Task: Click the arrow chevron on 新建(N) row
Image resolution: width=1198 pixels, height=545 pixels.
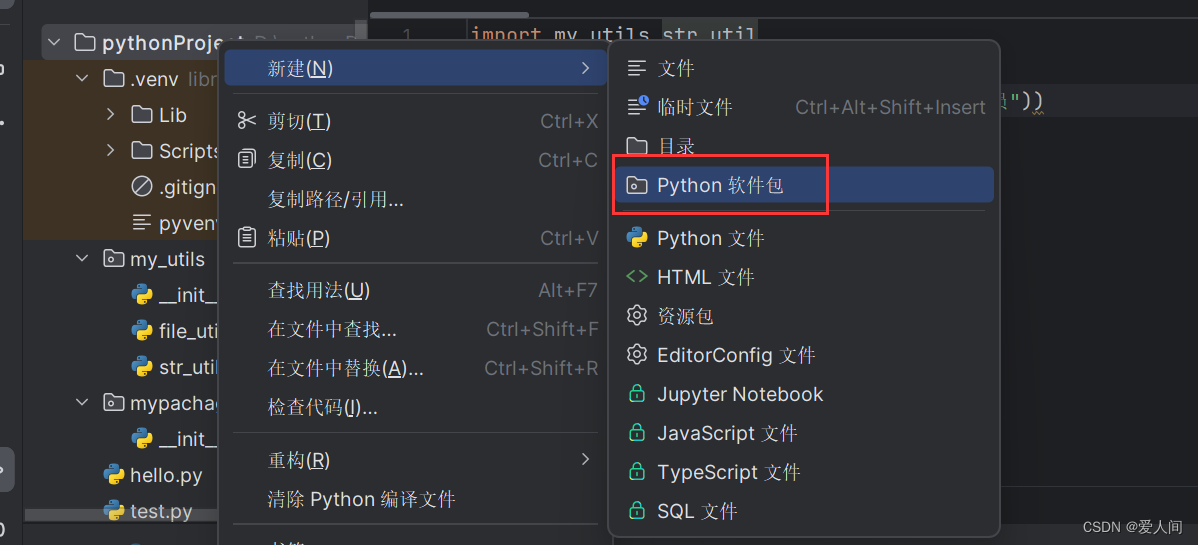Action: click(x=586, y=69)
